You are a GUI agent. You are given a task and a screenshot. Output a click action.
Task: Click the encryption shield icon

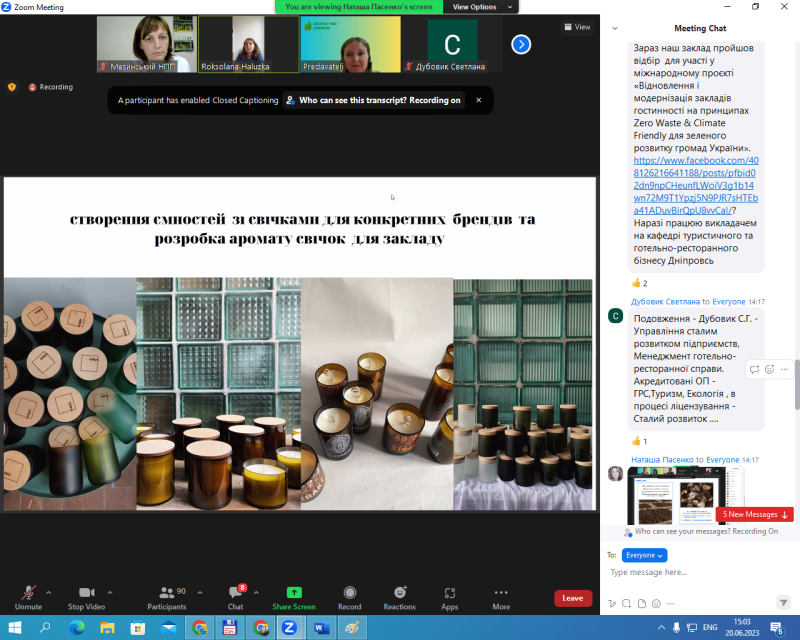tap(12, 87)
